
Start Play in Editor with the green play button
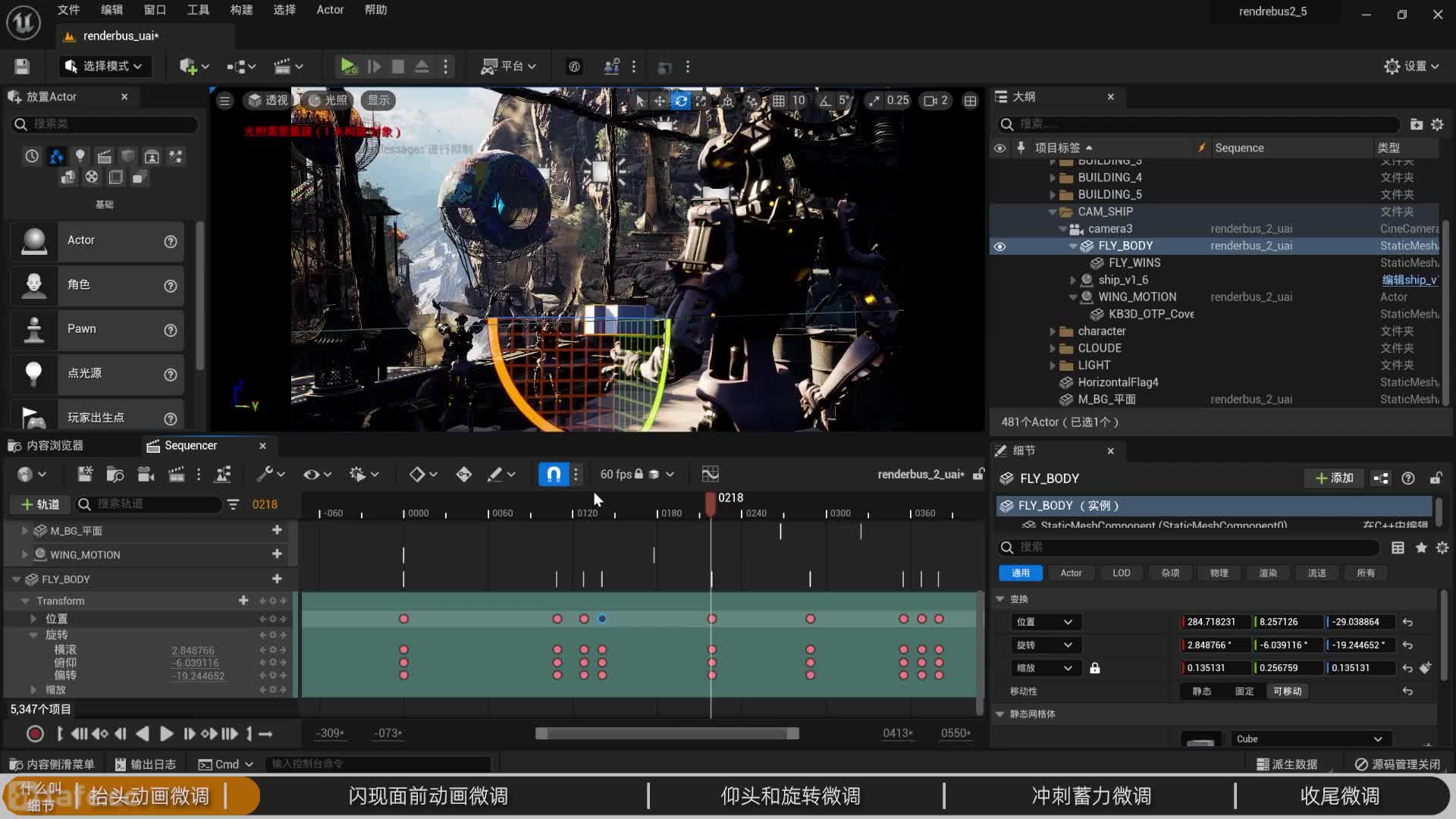coord(348,67)
